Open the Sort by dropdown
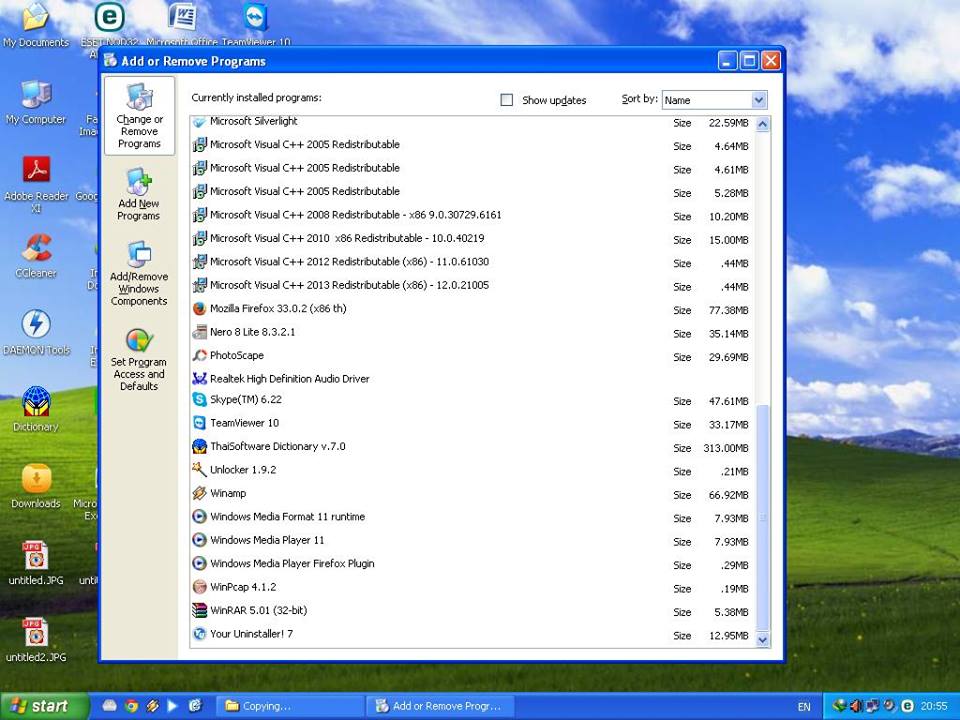Screen dimensions: 960x720 [758, 100]
